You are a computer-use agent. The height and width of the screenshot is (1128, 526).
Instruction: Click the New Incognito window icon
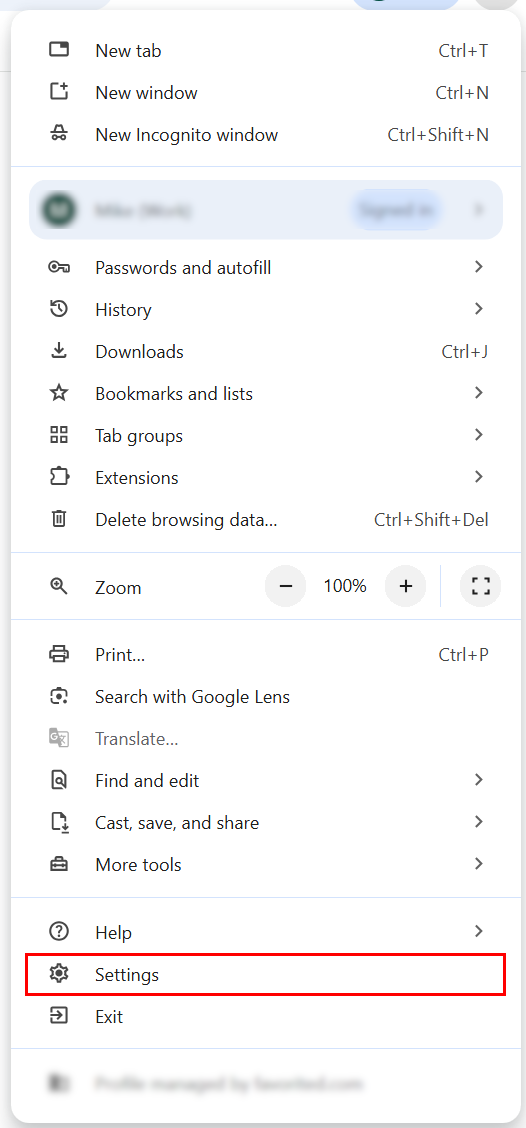pyautogui.click(x=58, y=135)
